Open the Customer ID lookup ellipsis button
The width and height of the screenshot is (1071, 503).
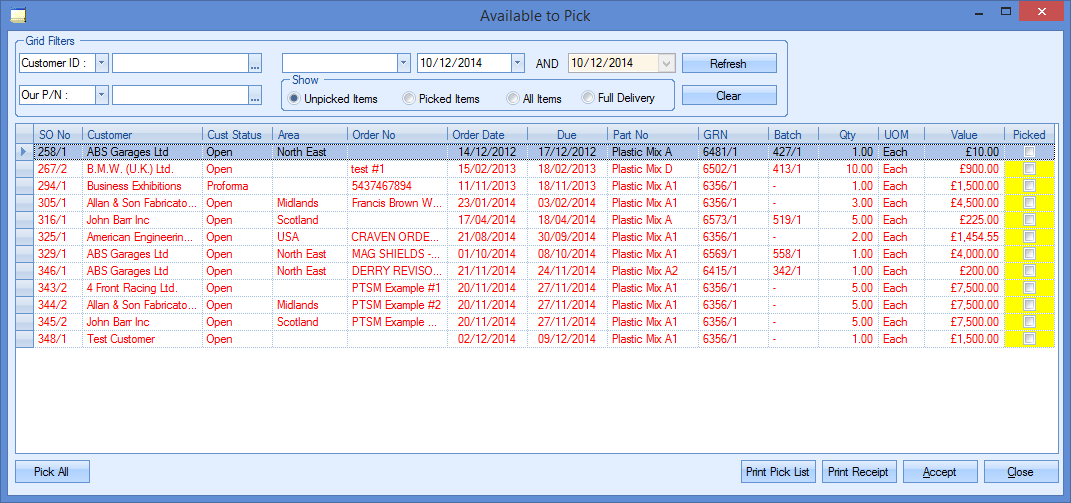click(255, 64)
